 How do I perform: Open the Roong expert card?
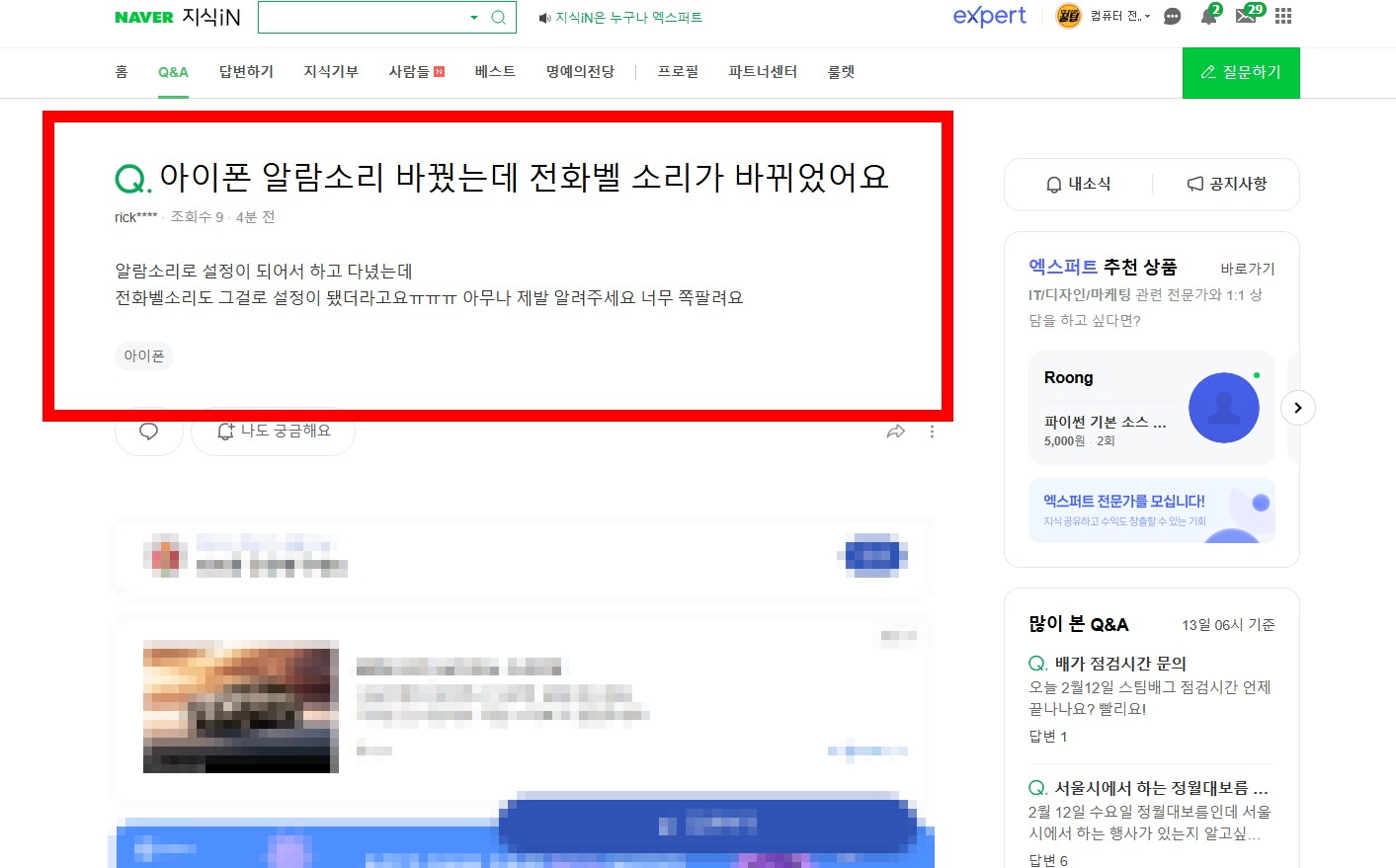point(1152,408)
